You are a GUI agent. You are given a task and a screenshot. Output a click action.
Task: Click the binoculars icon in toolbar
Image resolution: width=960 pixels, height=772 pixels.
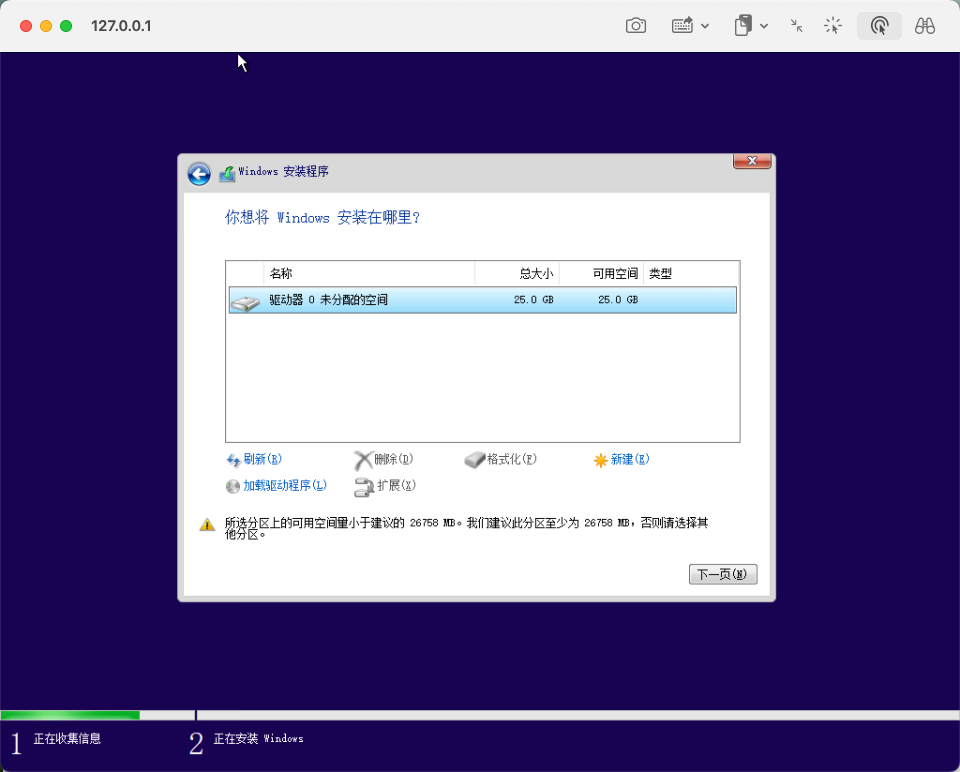click(925, 26)
